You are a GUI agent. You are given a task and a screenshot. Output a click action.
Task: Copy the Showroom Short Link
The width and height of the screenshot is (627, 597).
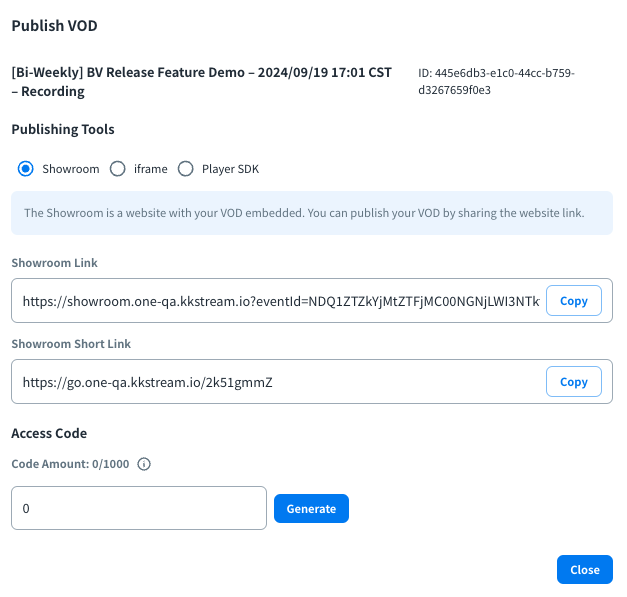(x=573, y=382)
